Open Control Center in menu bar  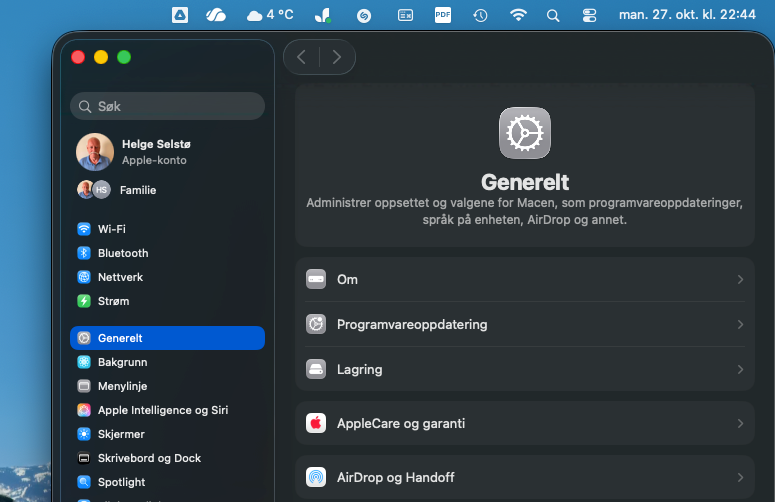pyautogui.click(x=588, y=15)
